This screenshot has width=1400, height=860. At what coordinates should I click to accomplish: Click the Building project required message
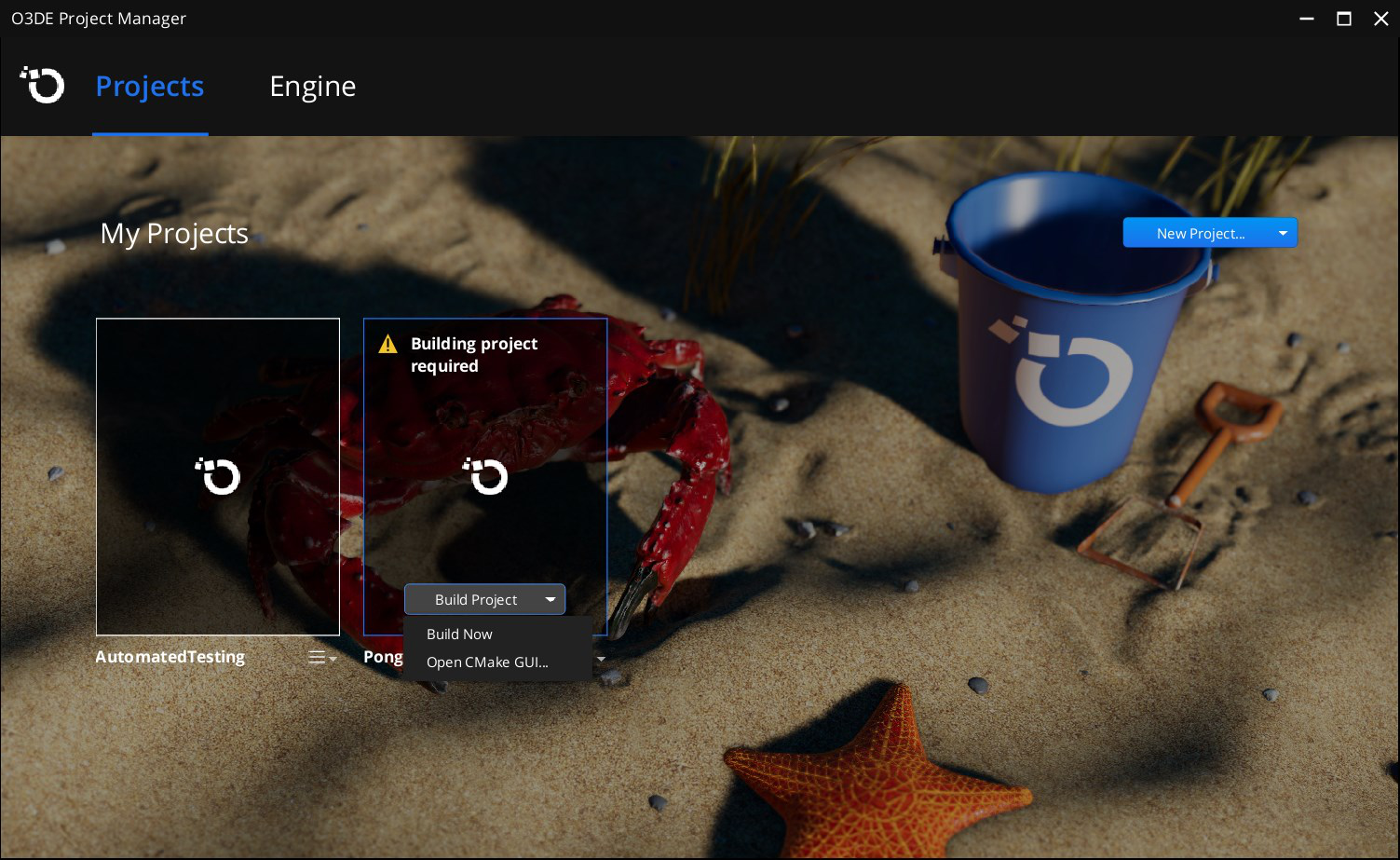point(474,355)
